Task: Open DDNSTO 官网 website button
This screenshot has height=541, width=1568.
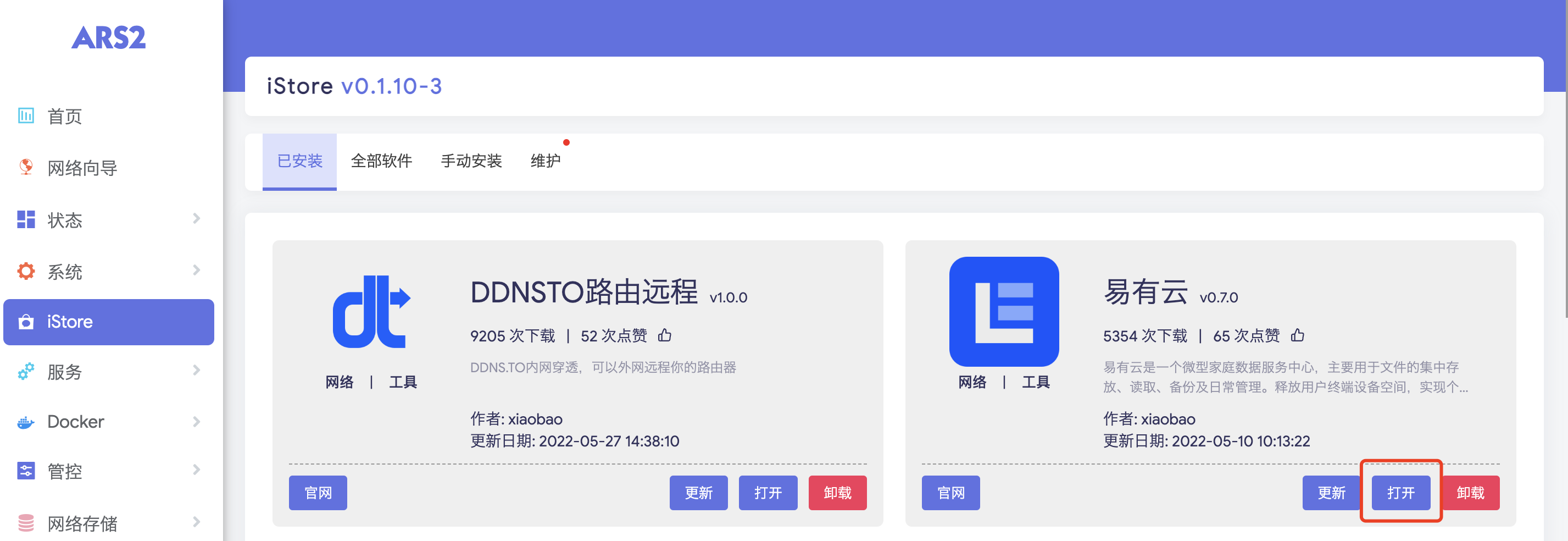Action: [318, 493]
